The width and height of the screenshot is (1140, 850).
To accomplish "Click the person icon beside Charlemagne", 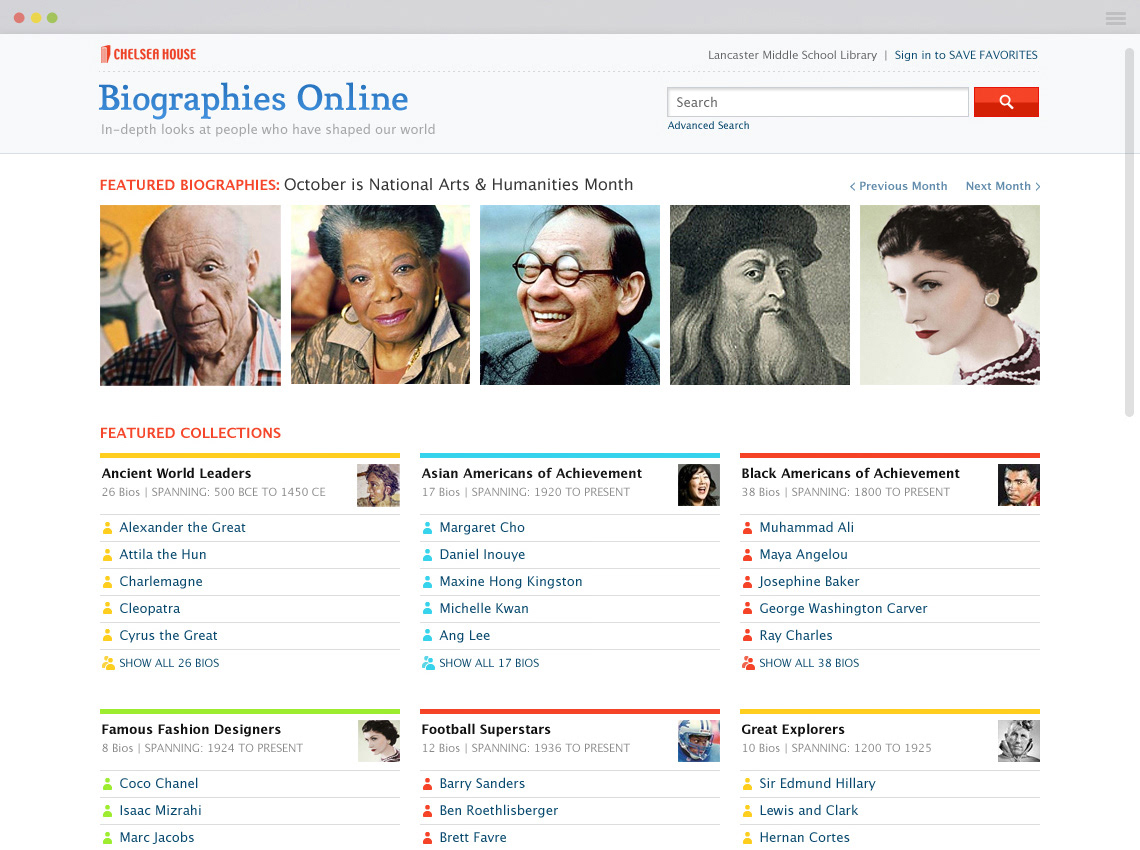I will (x=108, y=582).
